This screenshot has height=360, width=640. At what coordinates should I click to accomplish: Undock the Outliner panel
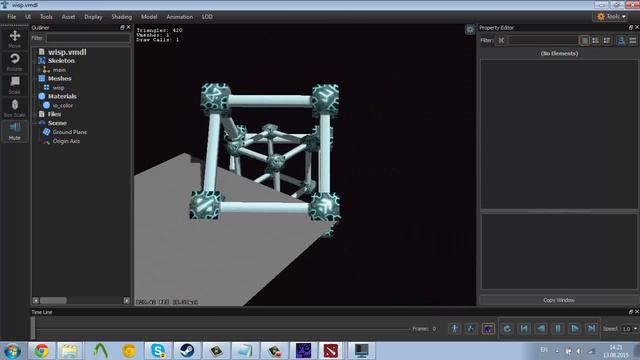pos(122,27)
